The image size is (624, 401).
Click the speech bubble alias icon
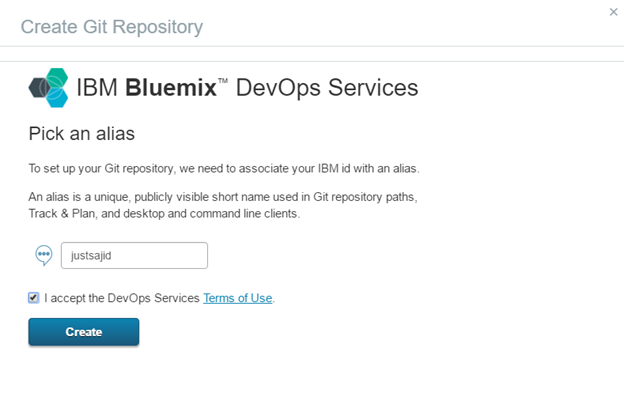coord(44,255)
